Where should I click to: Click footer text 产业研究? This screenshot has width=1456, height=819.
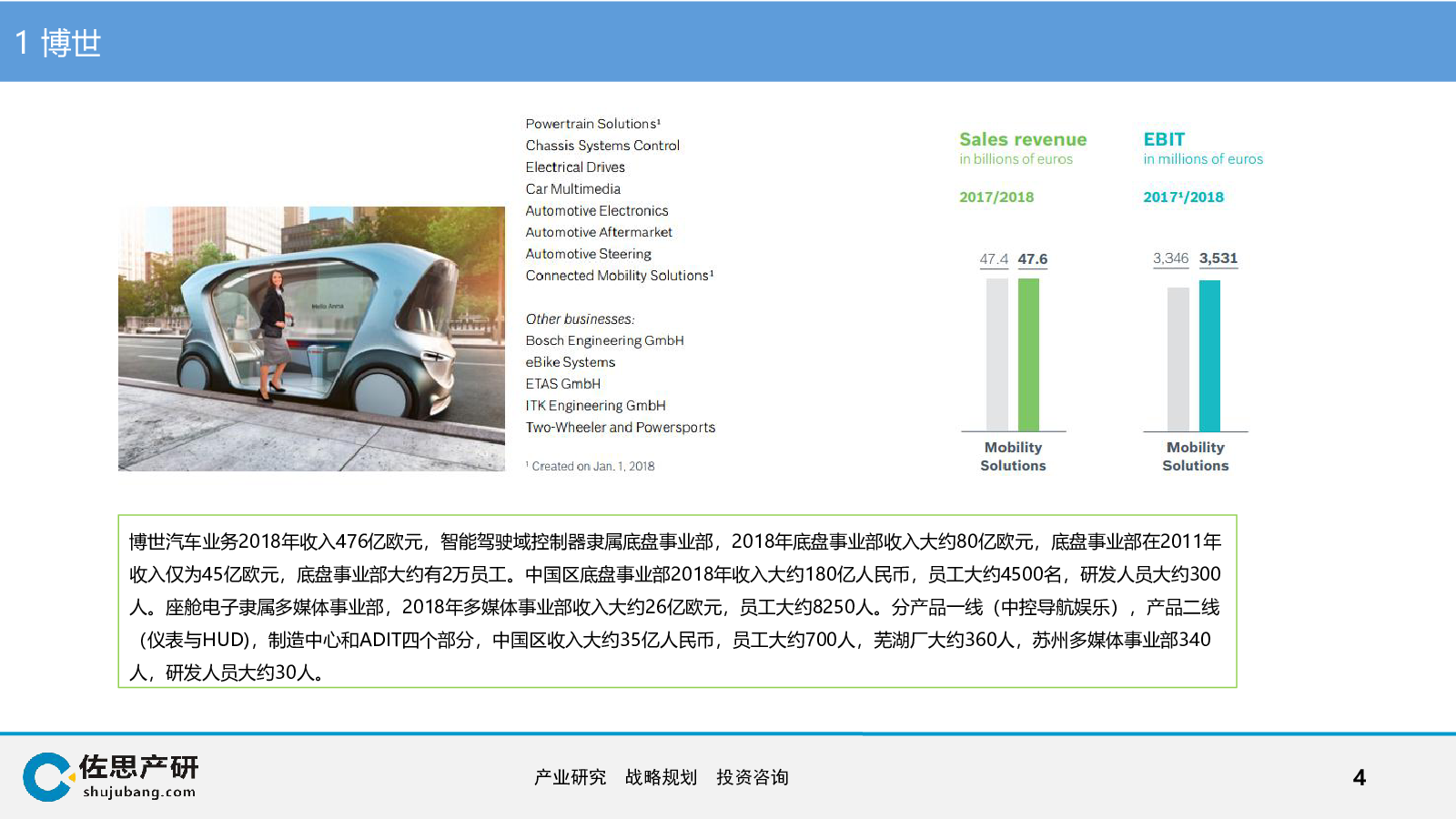coord(571,777)
